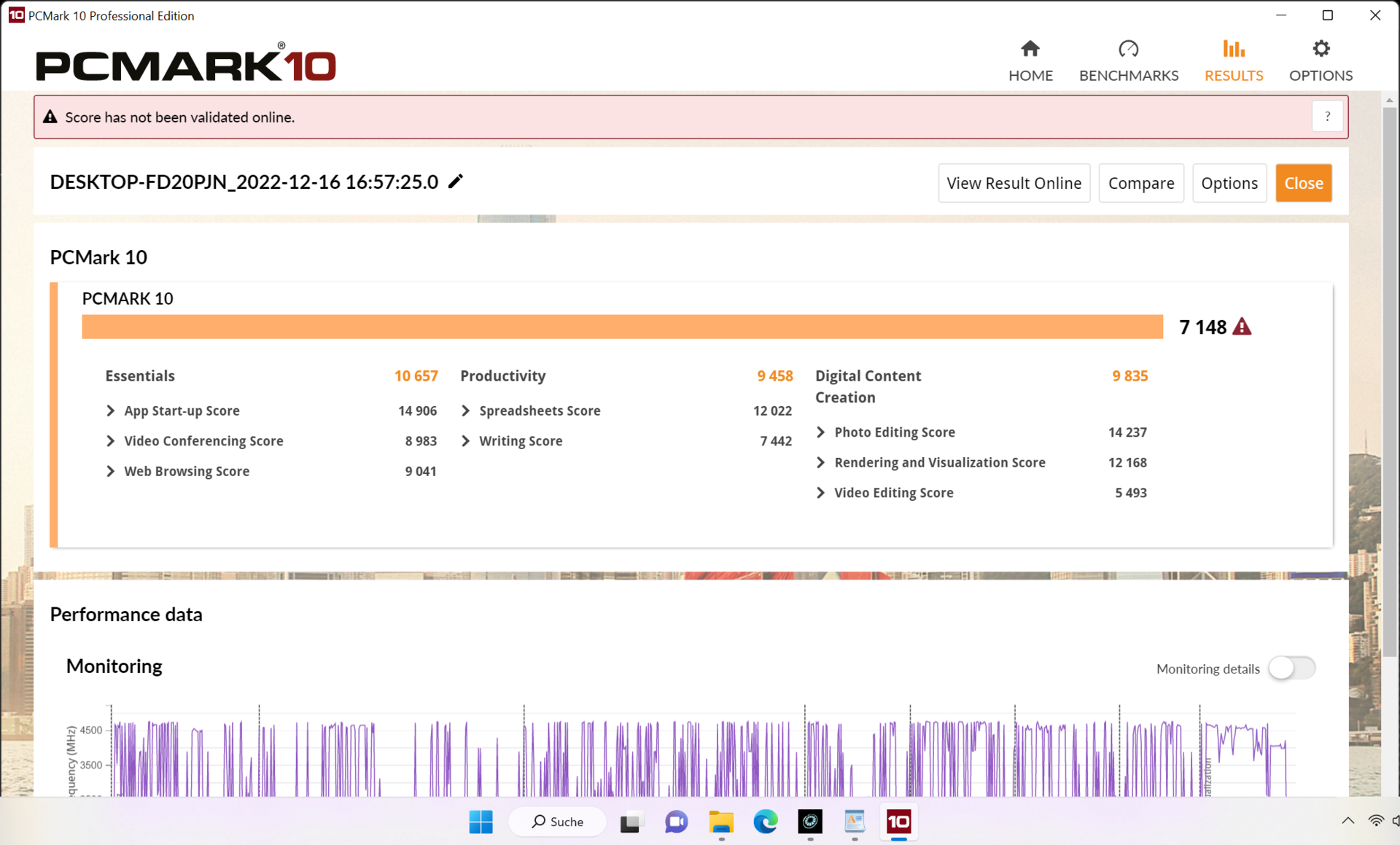Screen dimensions: 1400x845
Task: Click the result name DESKTOP-FD20PJN text
Action: (244, 182)
